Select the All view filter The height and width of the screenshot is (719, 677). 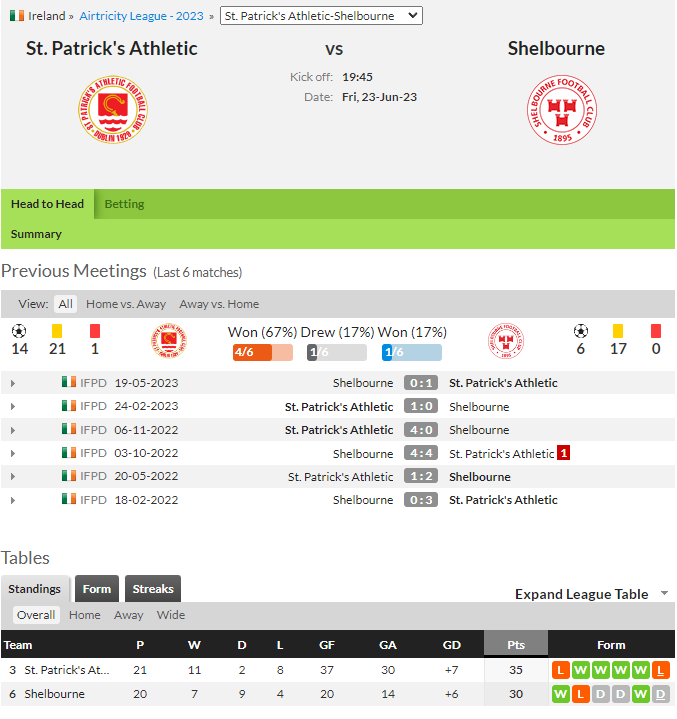click(65, 304)
